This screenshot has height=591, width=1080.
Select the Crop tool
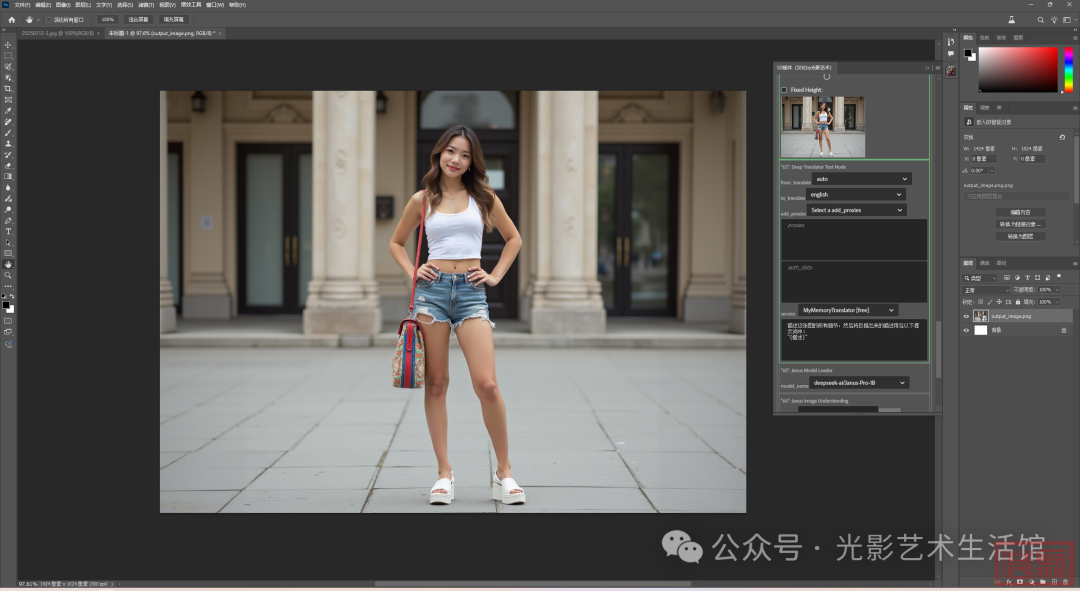pos(8,89)
